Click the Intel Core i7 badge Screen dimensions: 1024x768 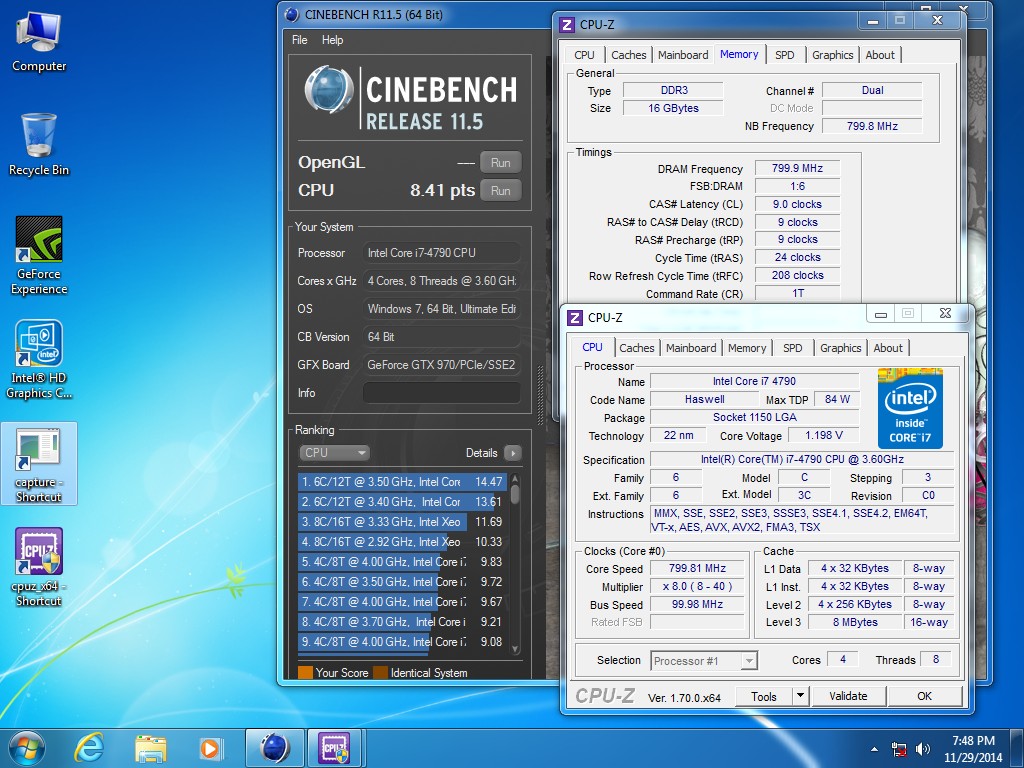910,408
